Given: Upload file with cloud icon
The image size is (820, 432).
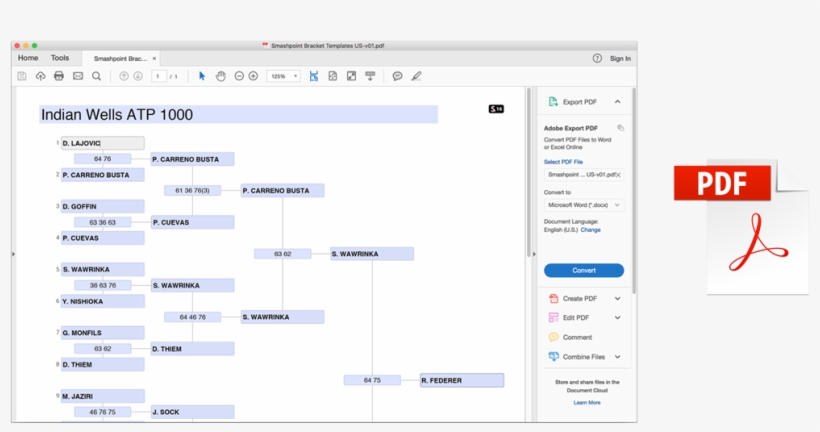Looking at the screenshot, I should [x=40, y=76].
